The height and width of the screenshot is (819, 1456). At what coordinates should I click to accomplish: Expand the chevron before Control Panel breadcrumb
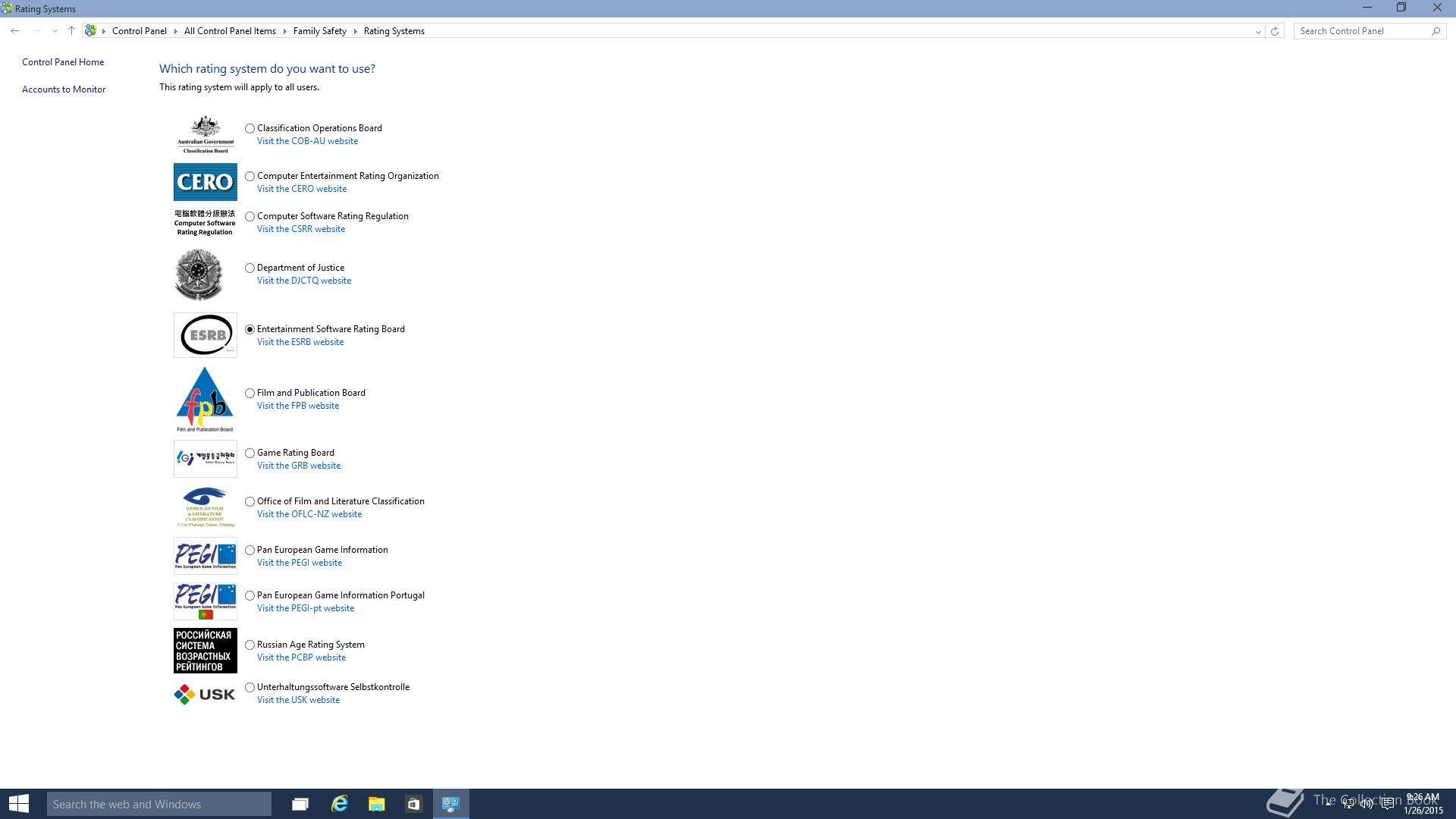coord(104,31)
